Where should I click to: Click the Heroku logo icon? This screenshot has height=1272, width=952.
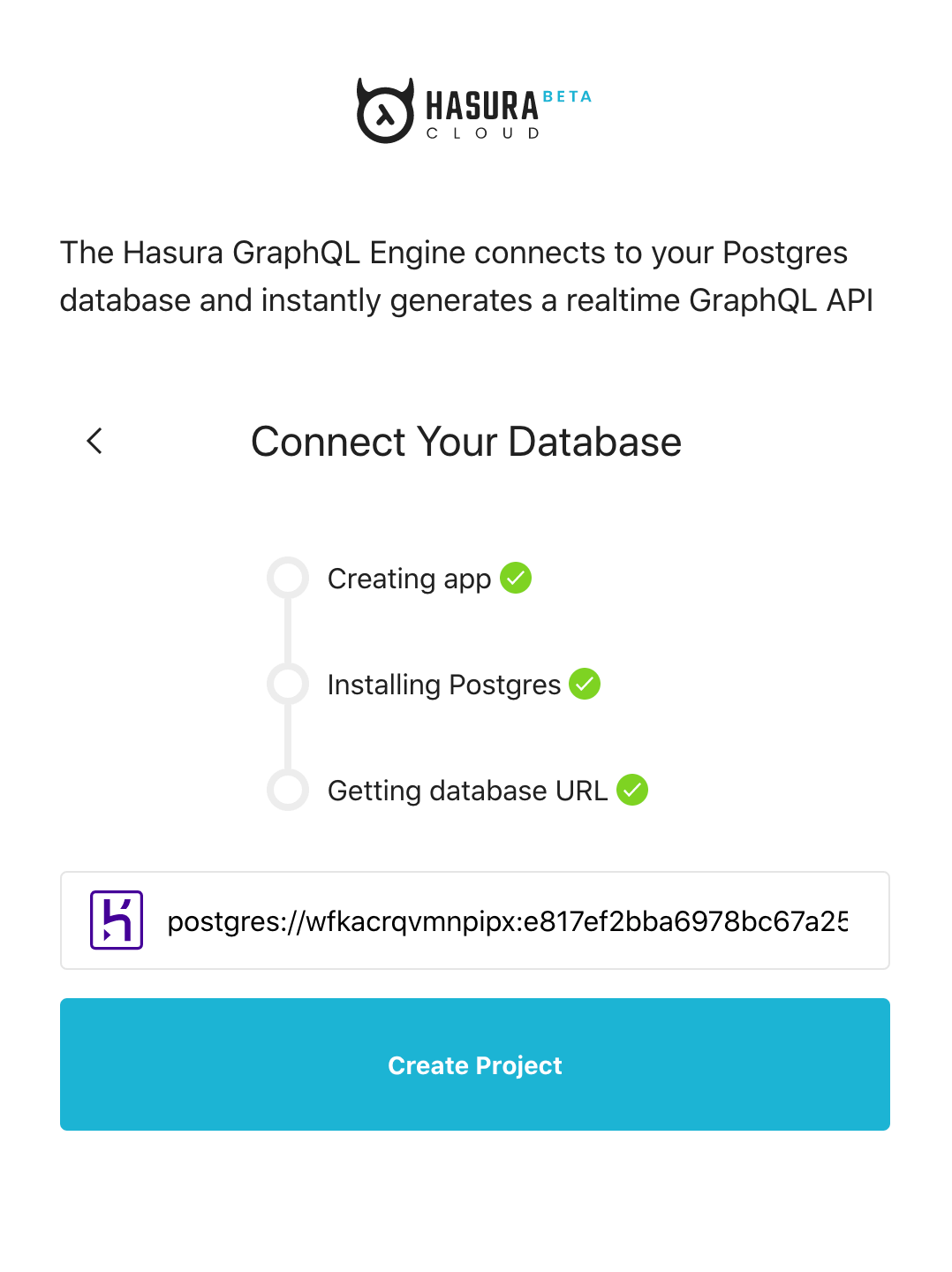click(x=117, y=920)
